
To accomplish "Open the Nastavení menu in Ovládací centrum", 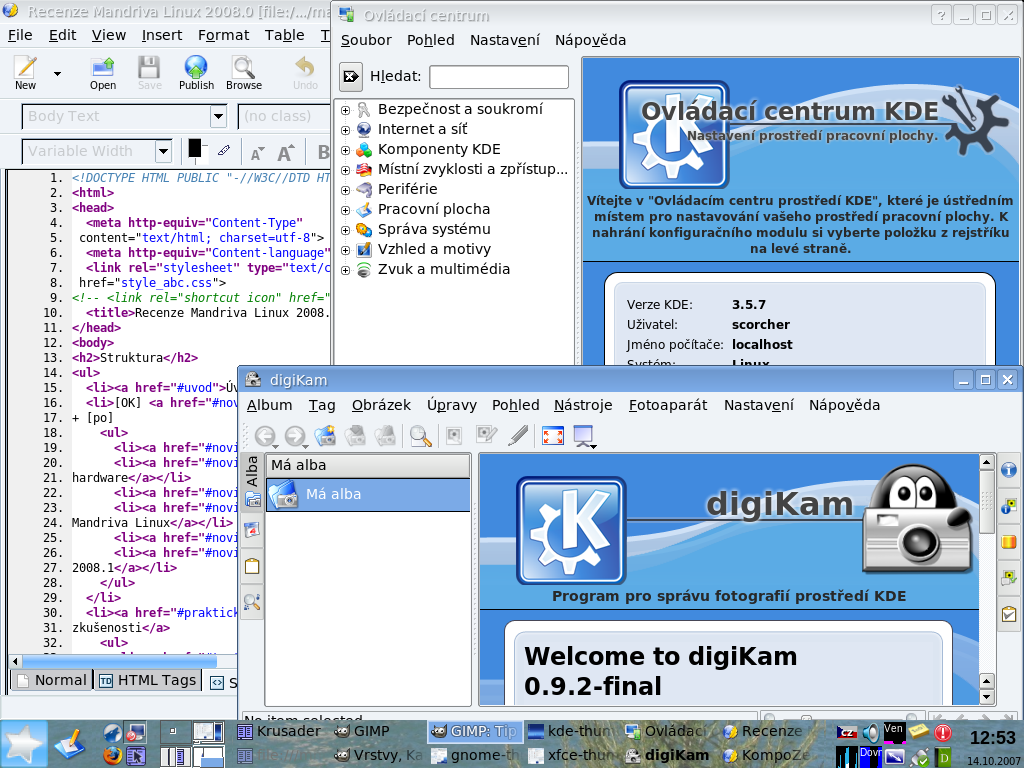I will [505, 40].
